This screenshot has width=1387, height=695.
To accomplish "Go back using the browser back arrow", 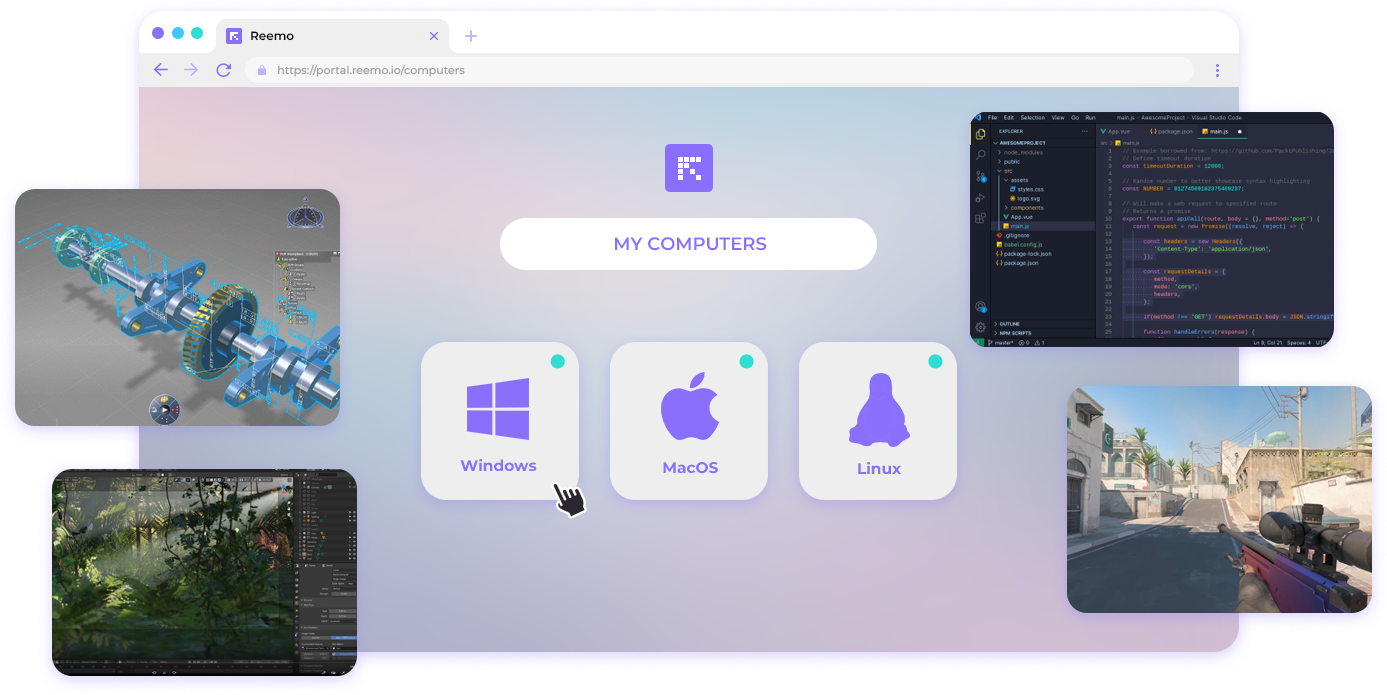I will coord(161,70).
